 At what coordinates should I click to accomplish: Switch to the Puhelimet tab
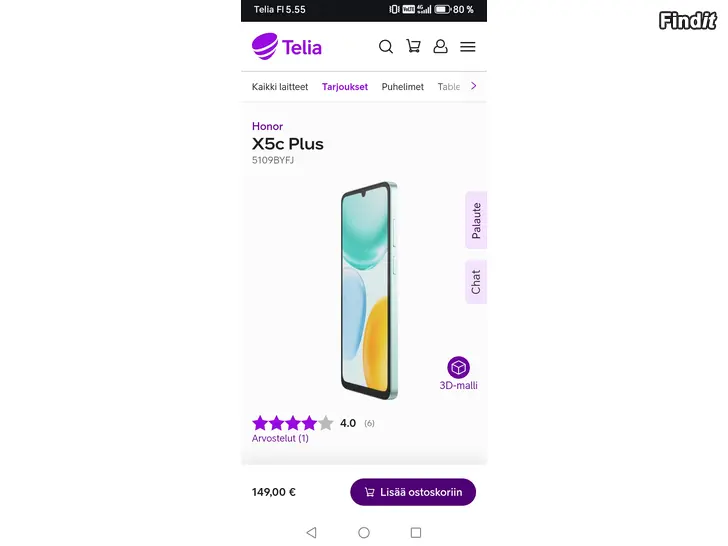(x=403, y=87)
